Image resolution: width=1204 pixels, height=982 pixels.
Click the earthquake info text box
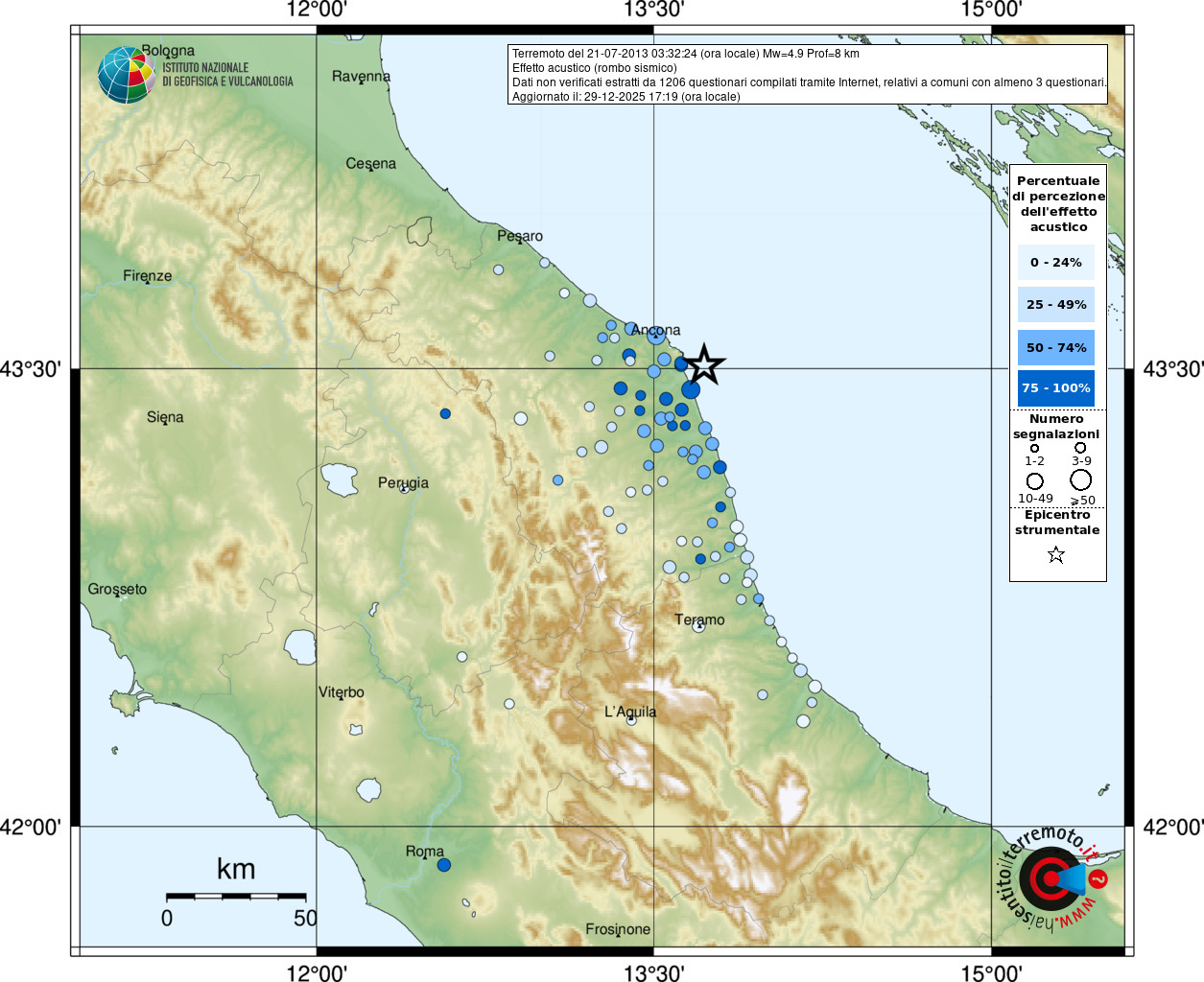coord(808,75)
